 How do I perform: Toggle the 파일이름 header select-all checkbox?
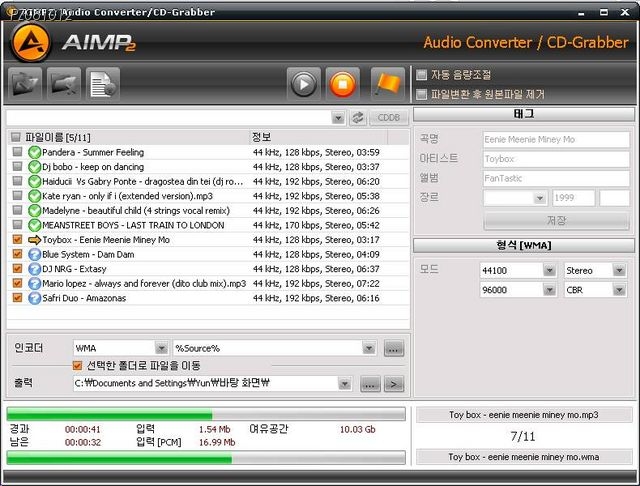click(x=16, y=137)
